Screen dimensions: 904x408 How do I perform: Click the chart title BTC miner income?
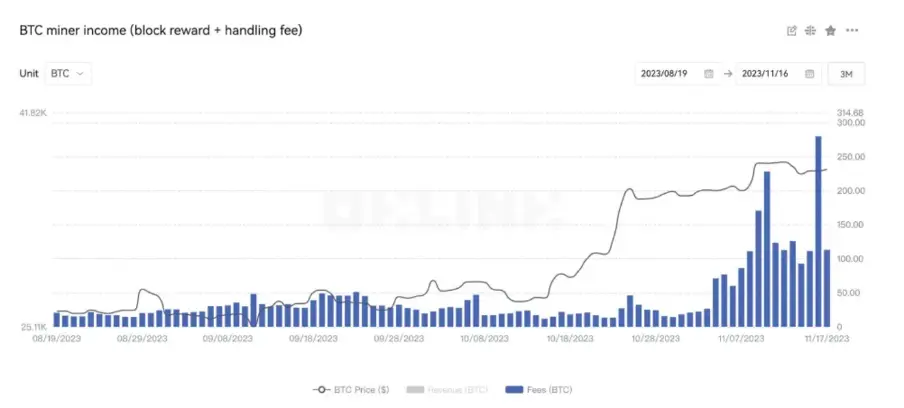point(161,30)
